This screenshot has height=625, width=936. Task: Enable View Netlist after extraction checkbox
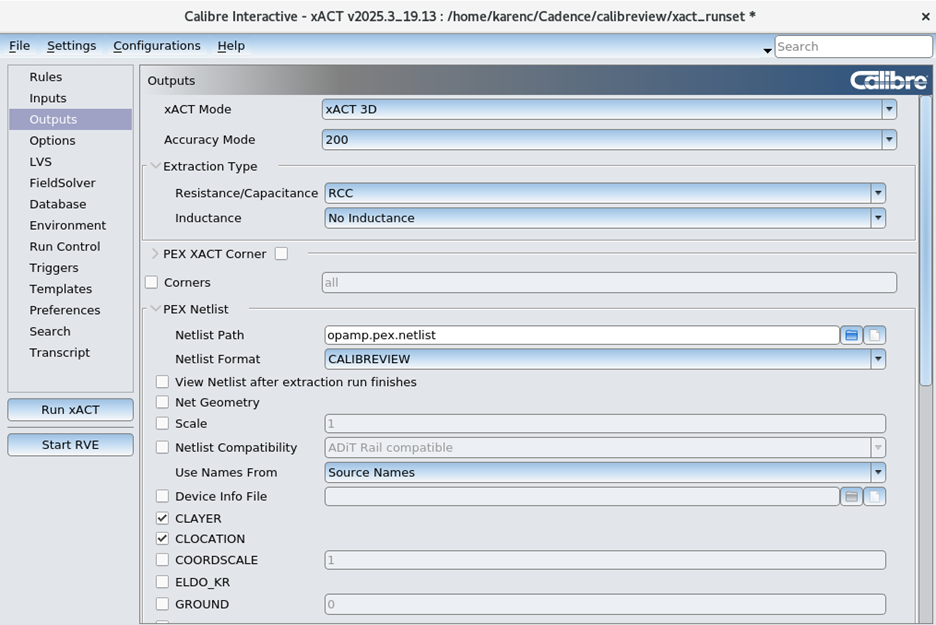163,382
